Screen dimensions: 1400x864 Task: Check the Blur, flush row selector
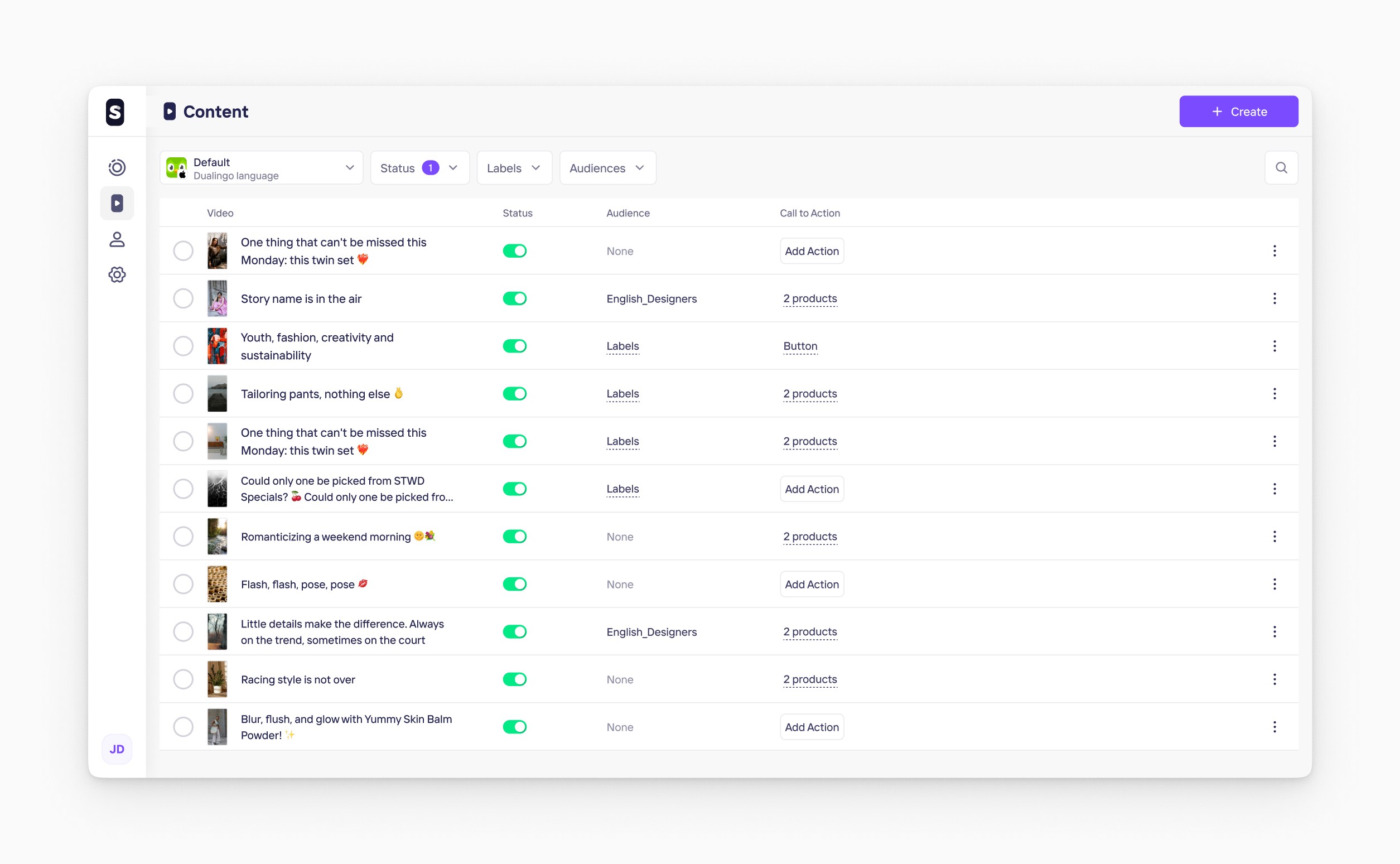[183, 727]
